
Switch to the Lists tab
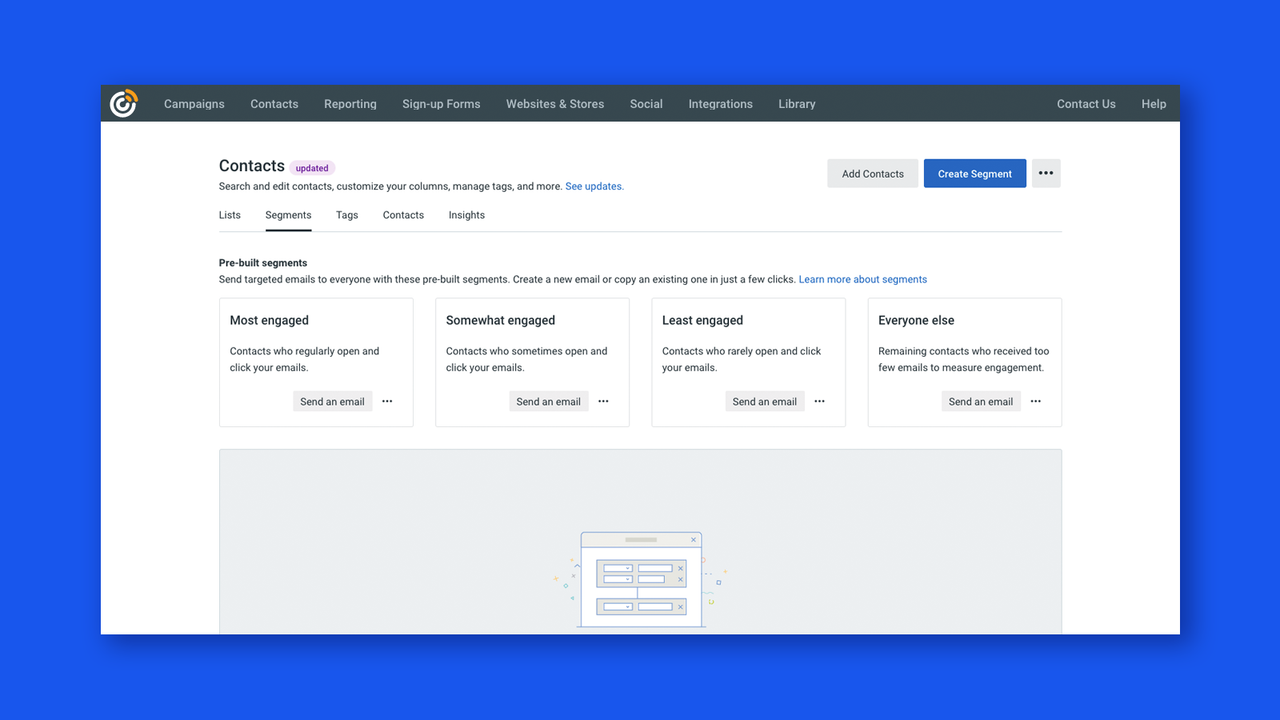coord(230,215)
